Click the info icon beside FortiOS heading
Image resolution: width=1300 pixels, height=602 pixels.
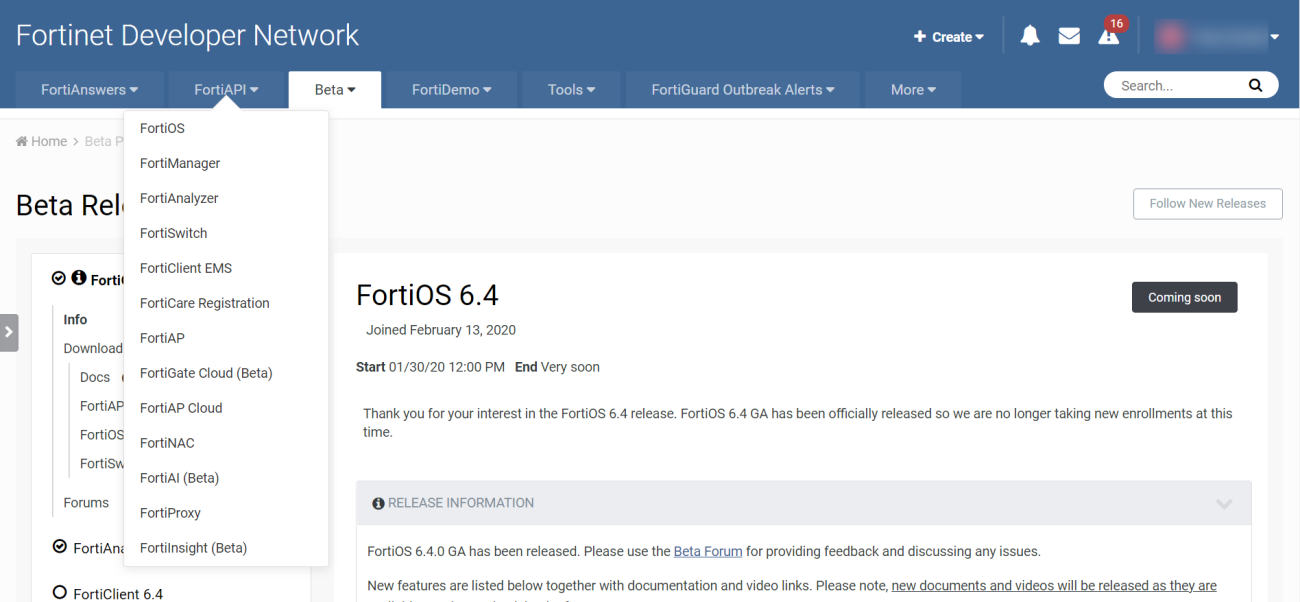tap(78, 279)
